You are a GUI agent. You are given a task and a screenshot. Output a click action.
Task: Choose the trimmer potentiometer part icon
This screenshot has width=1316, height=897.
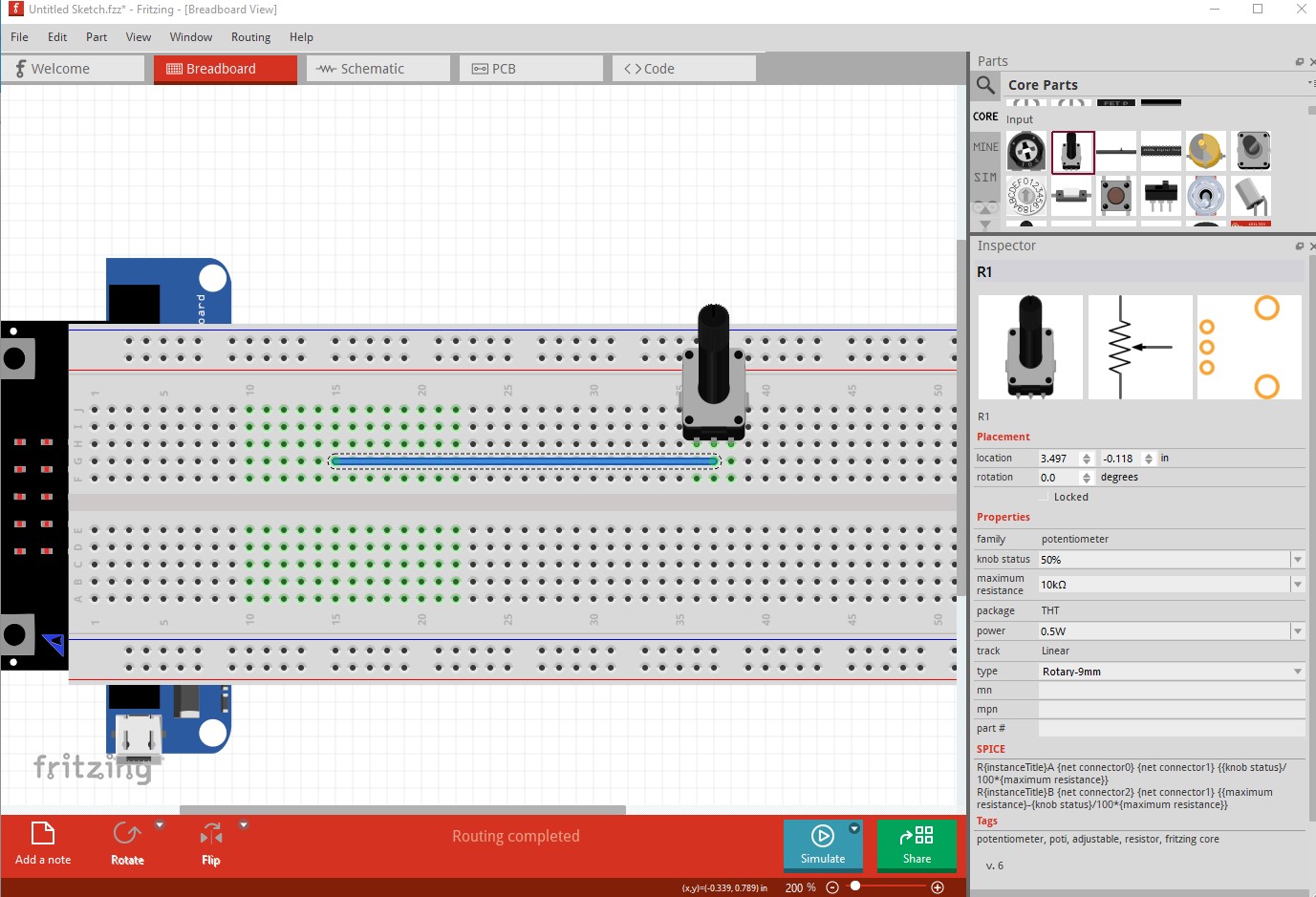[x=1026, y=152]
